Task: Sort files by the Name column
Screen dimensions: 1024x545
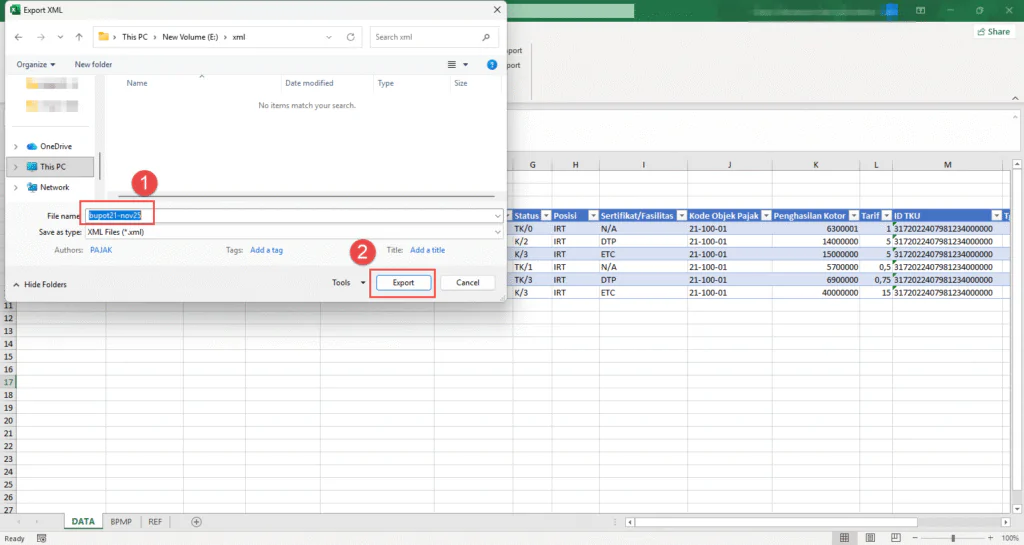Action: click(136, 83)
